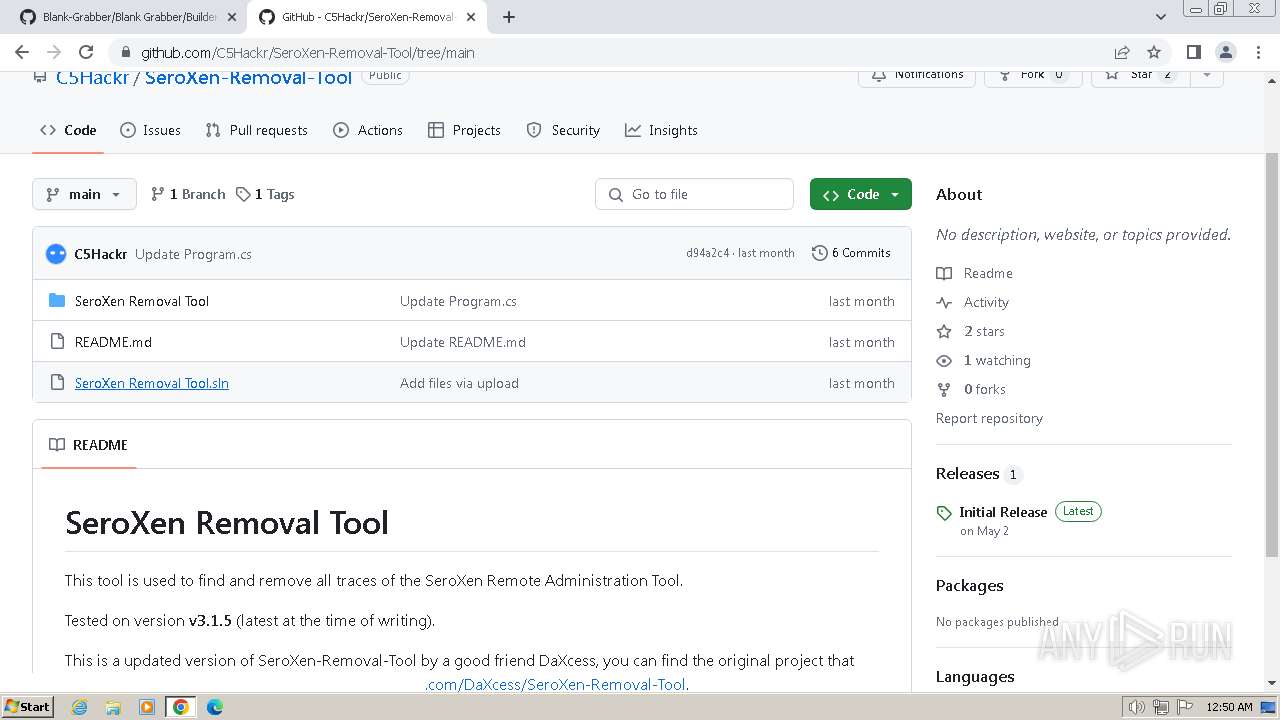
Task: Click file icon beside SeroXen Removal Tool.sln
Action: tap(57, 383)
